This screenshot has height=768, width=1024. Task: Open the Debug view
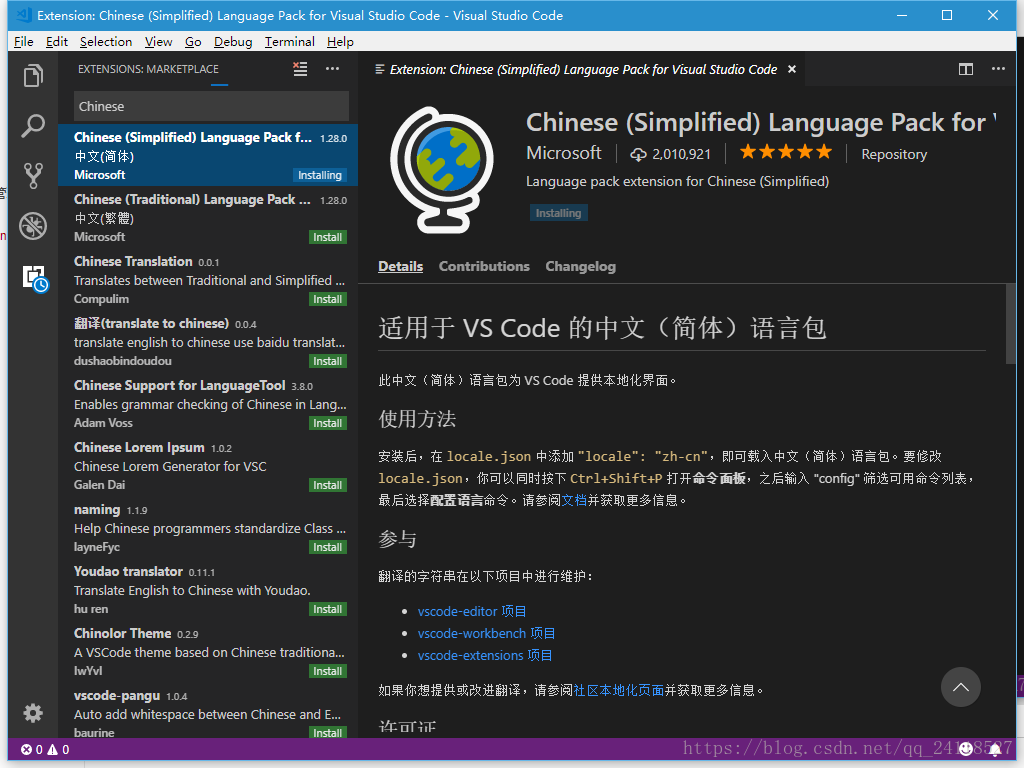click(x=33, y=226)
